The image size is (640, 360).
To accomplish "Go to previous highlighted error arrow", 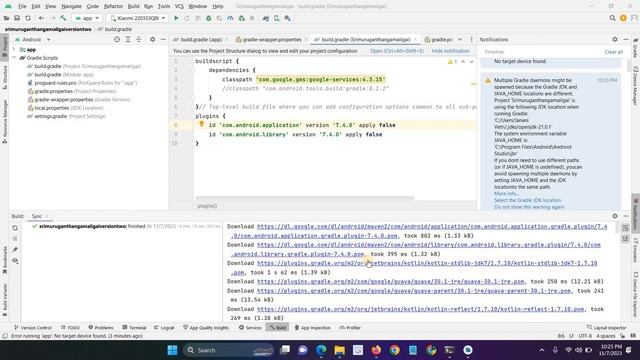I will [x=463, y=62].
